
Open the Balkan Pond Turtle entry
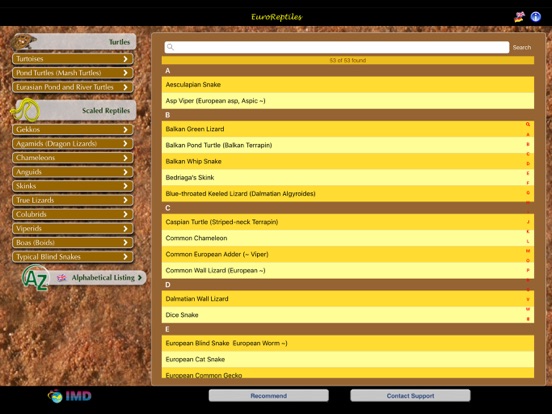348,145
